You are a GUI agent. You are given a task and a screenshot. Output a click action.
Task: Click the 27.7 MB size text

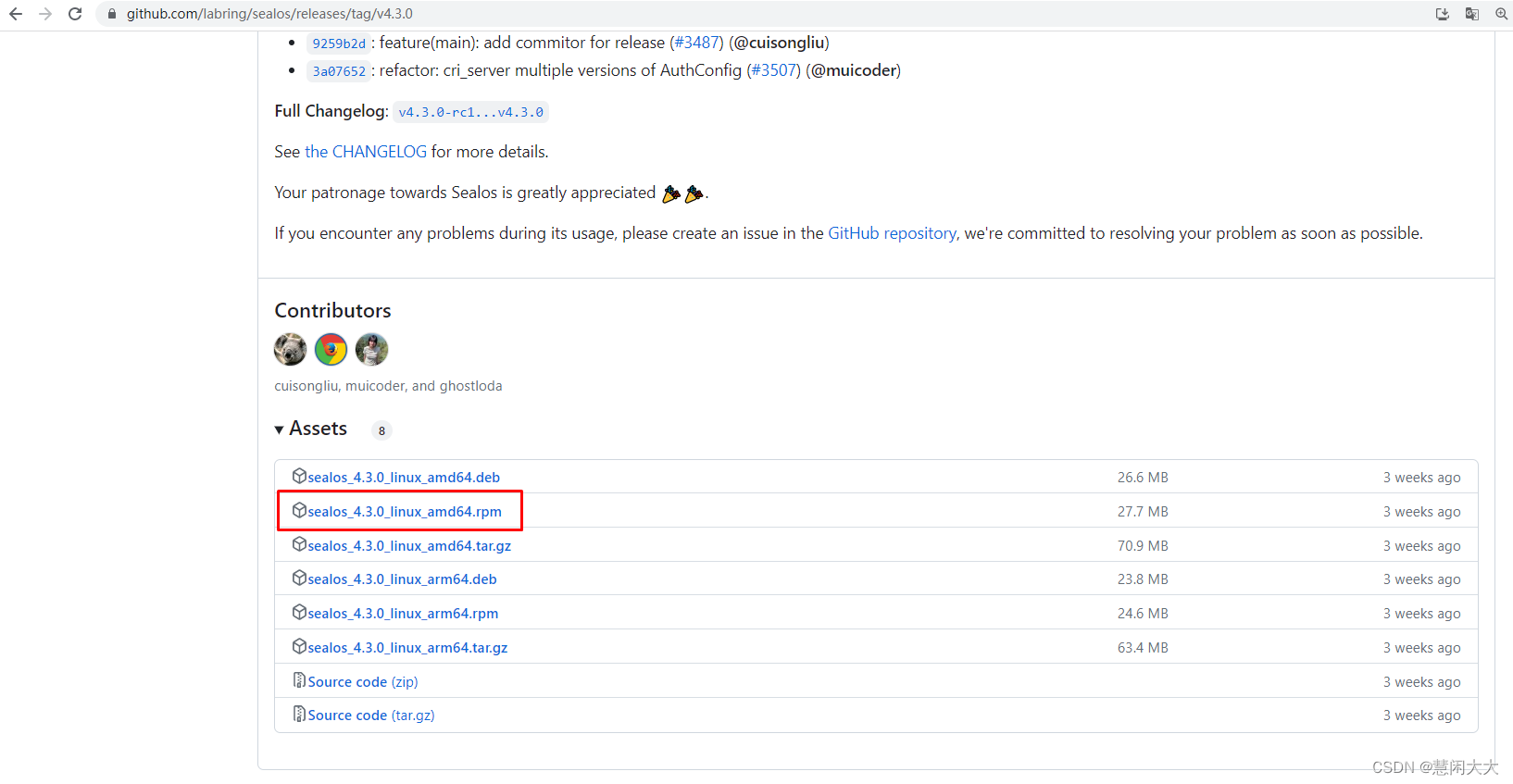(x=1143, y=512)
